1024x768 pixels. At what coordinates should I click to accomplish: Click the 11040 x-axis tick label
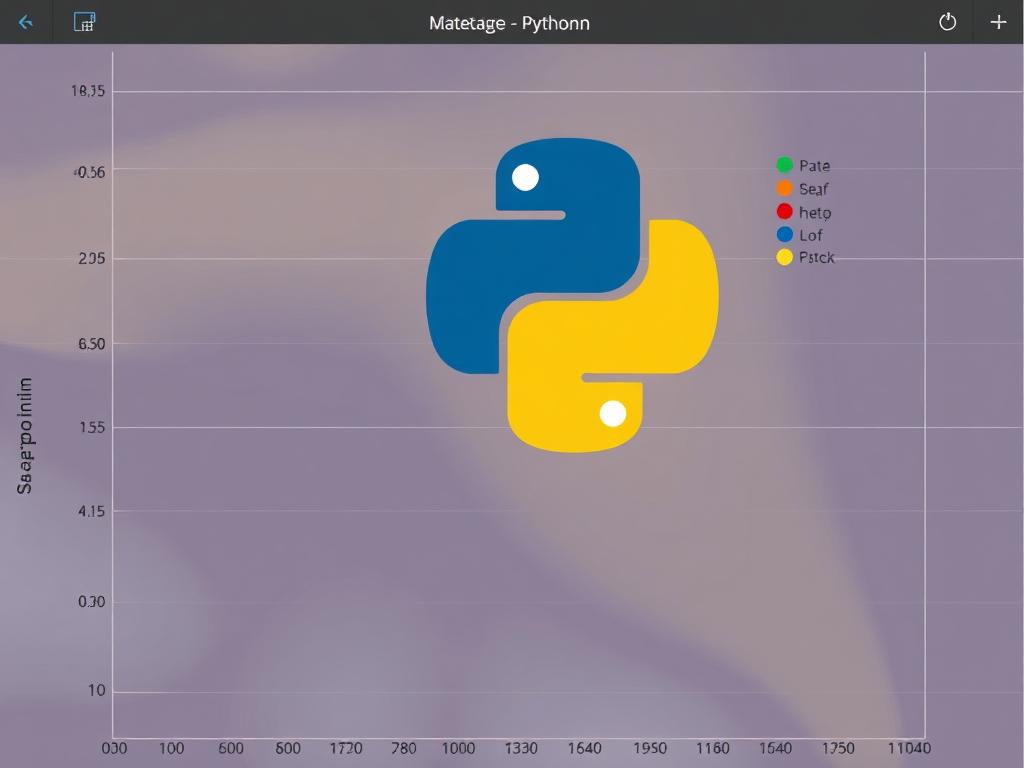click(909, 748)
